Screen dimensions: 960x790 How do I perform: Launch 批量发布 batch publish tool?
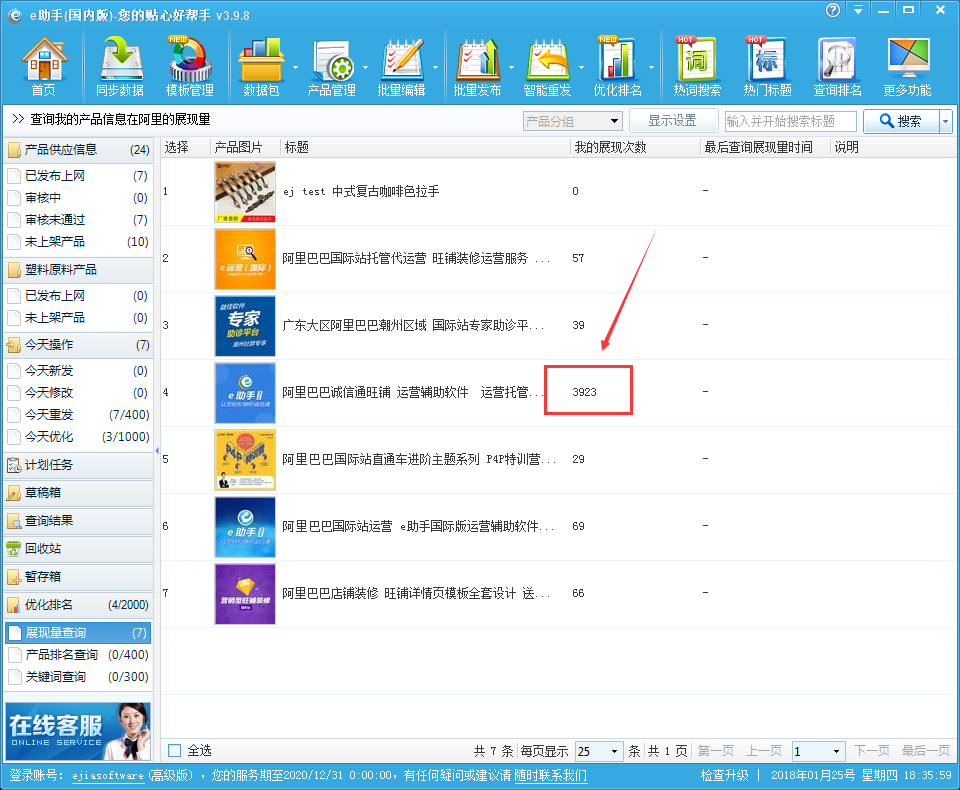[478, 67]
